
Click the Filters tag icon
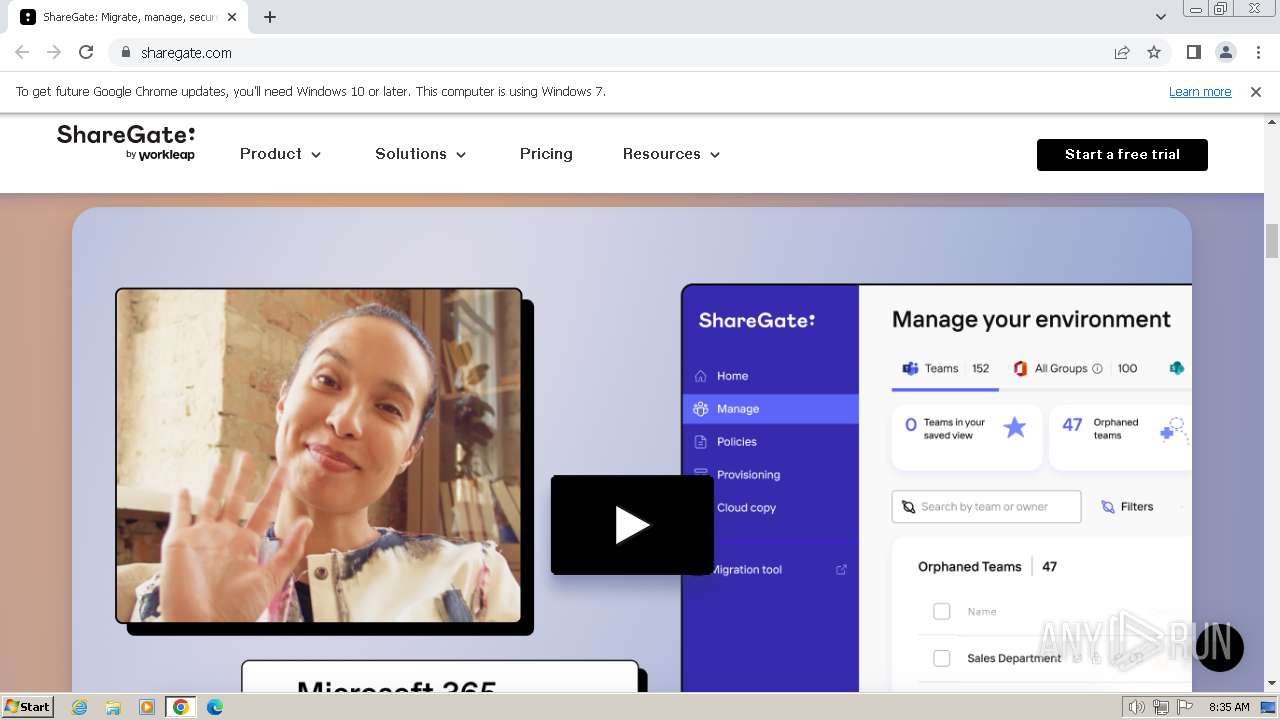(1108, 507)
